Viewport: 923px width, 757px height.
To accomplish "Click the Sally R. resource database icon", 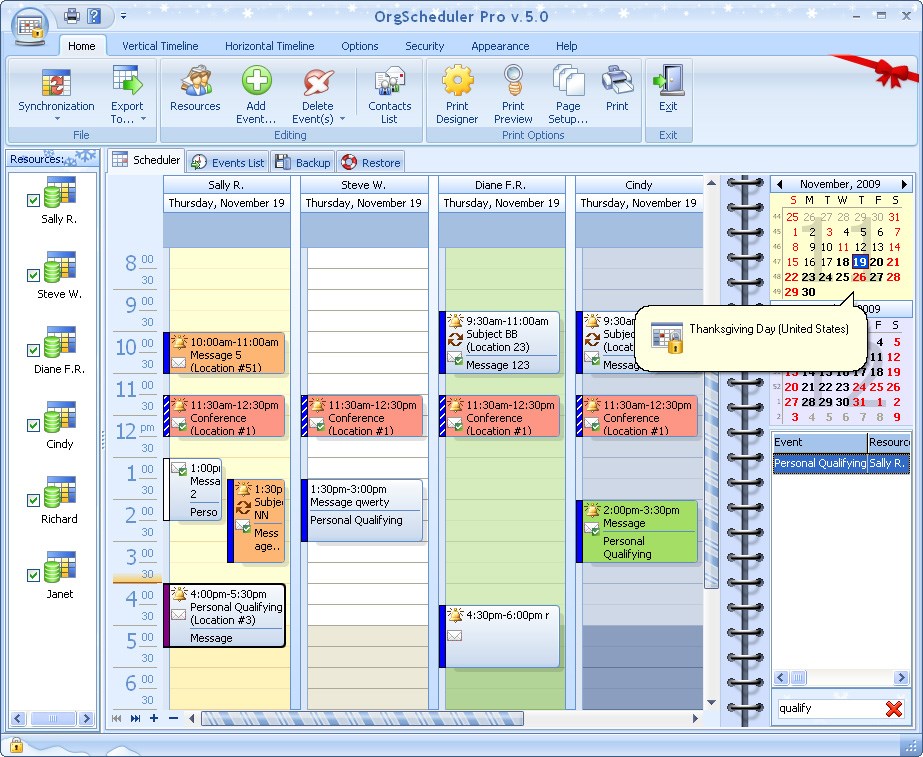I will 60,192.
